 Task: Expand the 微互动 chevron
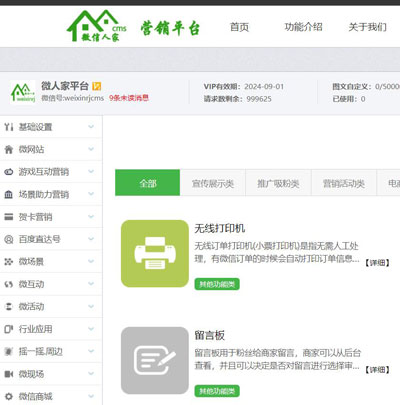(91, 284)
